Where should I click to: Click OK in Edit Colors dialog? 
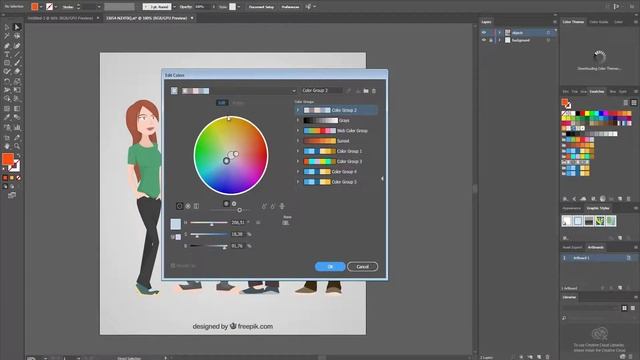tap(330, 267)
